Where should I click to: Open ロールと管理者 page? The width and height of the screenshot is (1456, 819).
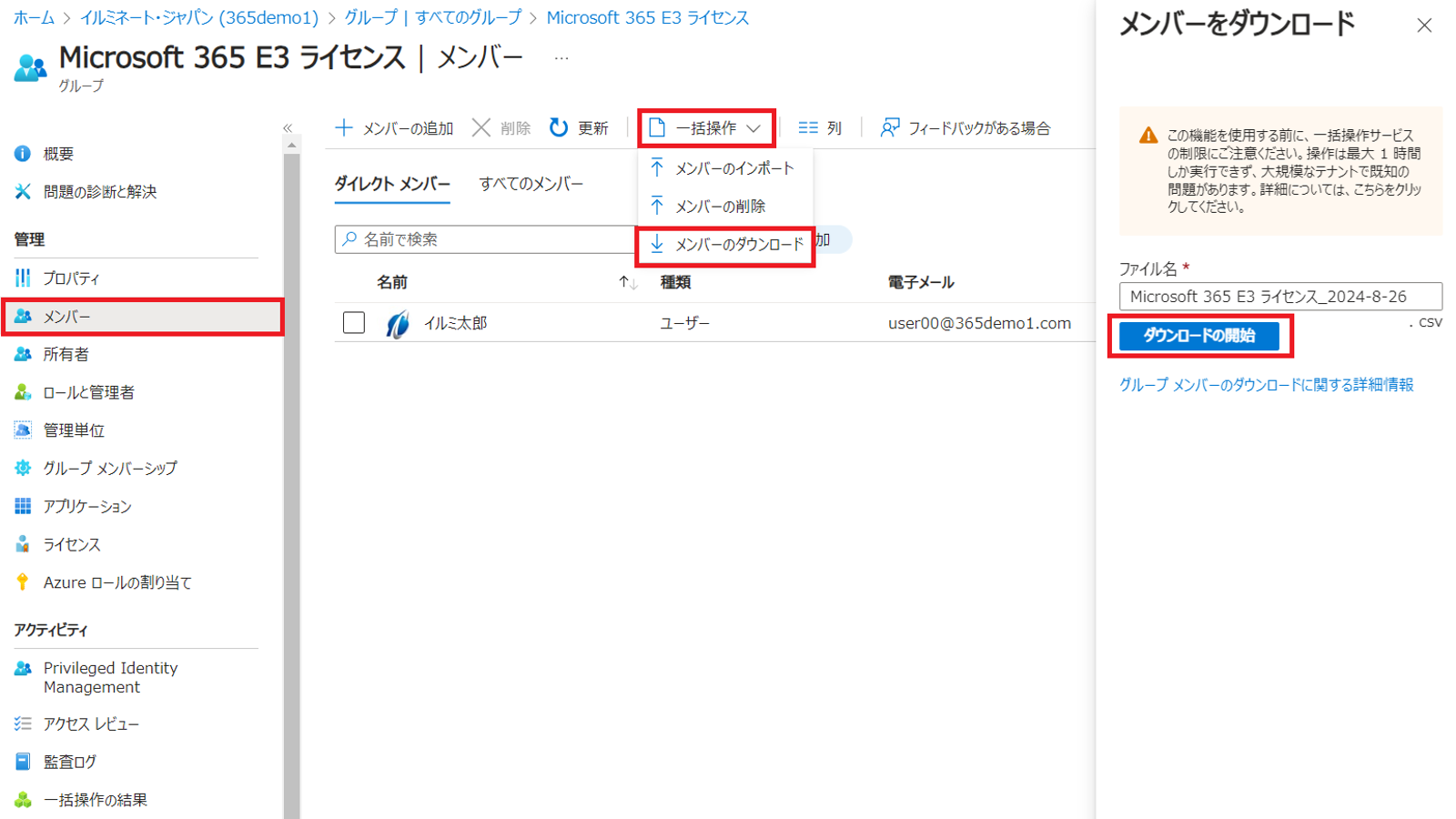pos(88,392)
